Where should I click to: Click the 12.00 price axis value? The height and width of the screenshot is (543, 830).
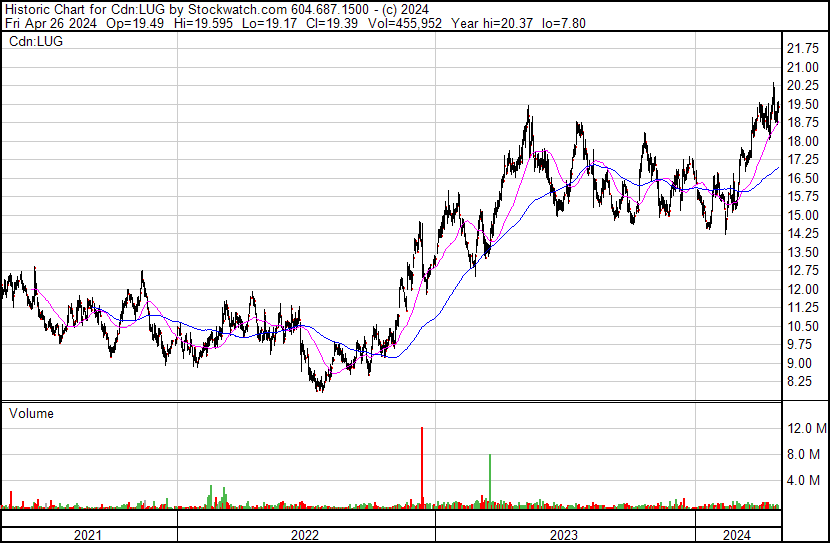click(803, 289)
